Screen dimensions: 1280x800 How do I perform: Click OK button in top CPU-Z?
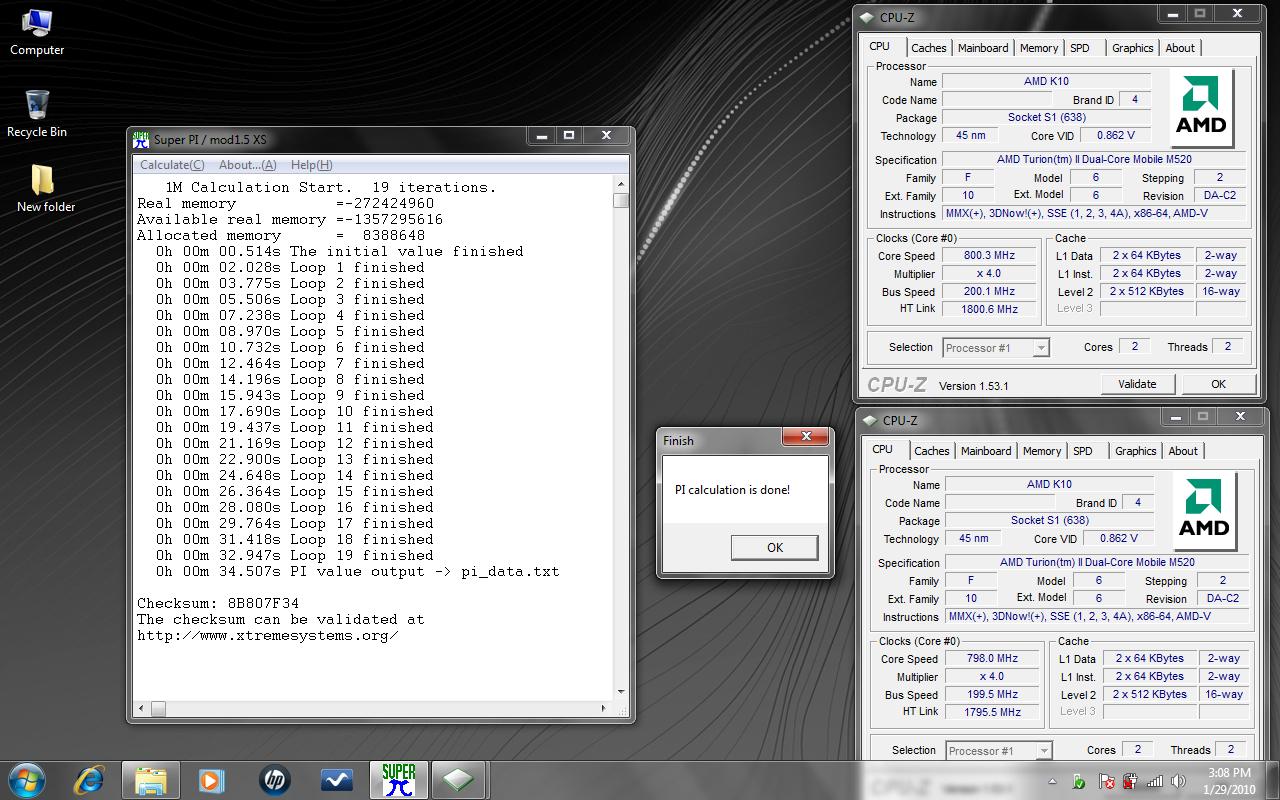[1218, 384]
